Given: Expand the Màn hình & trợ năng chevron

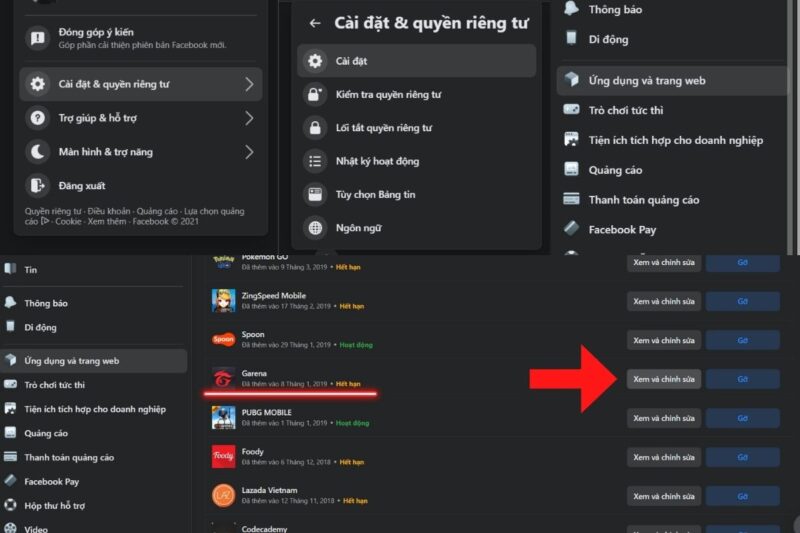Looking at the screenshot, I should (x=249, y=152).
